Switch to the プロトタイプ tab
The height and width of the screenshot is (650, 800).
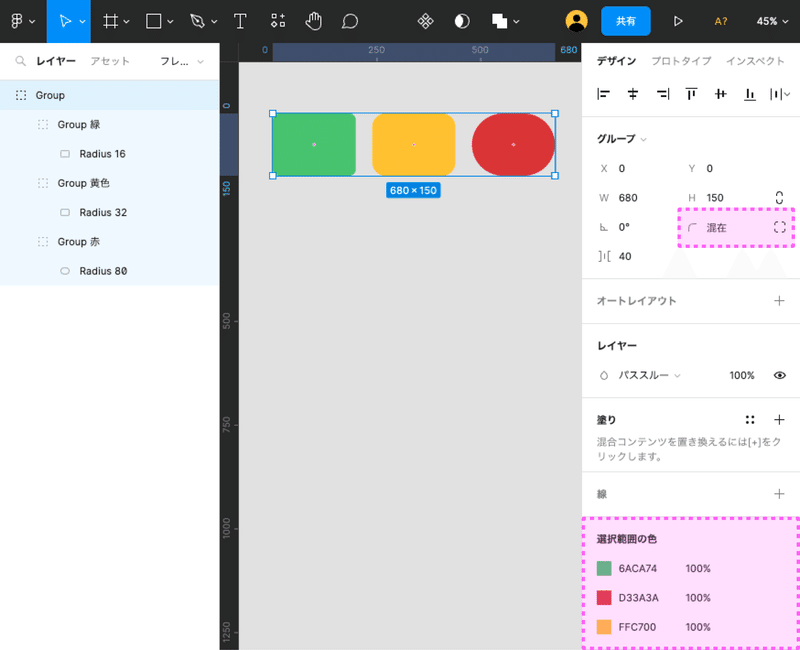(x=681, y=61)
